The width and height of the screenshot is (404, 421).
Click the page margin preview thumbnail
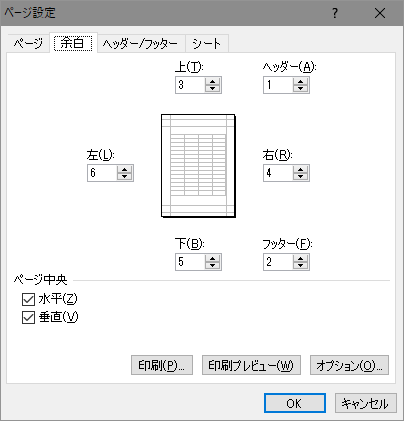point(198,166)
